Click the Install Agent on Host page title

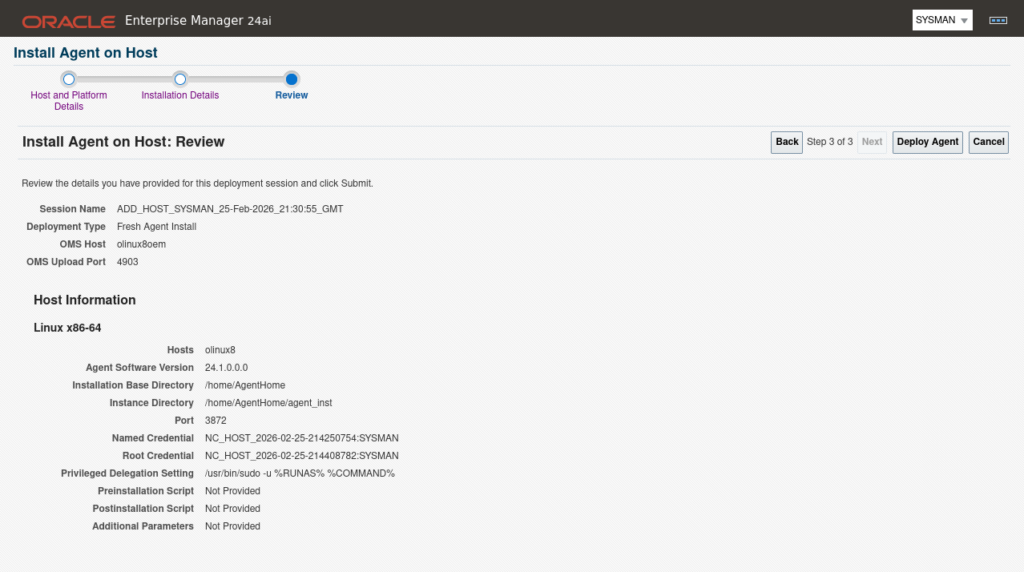(85, 52)
